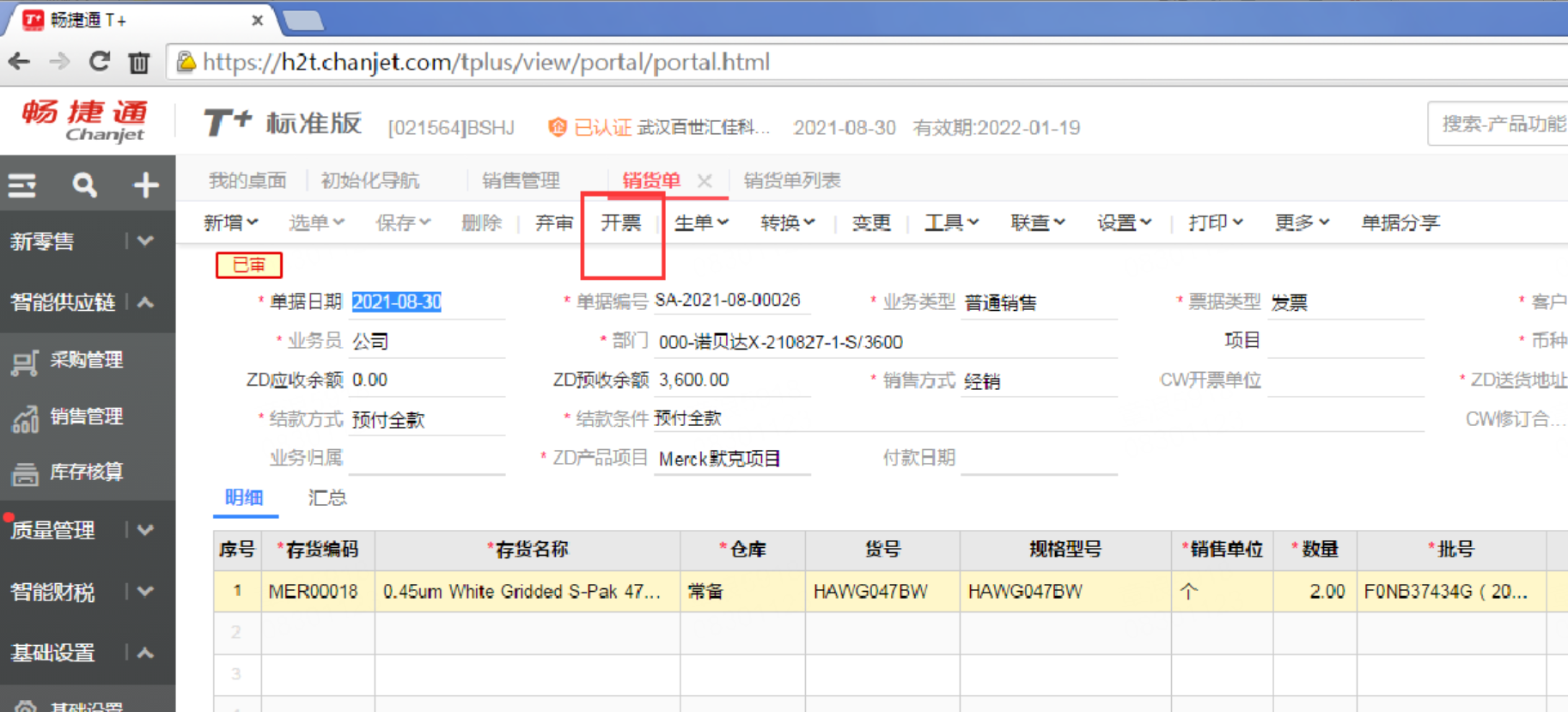Screen dimensions: 1568x712
Task: Switch to 汇总 summary tab
Action: coord(327,497)
